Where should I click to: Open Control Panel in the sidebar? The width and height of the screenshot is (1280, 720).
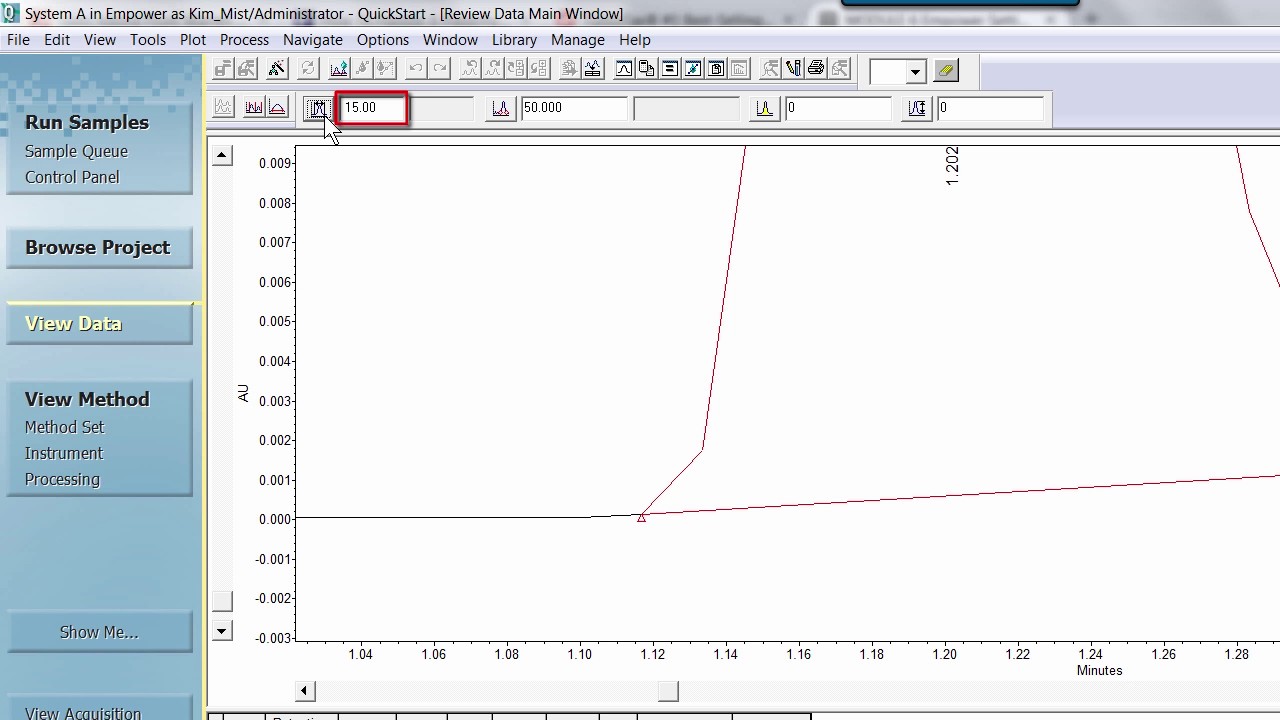pos(72,177)
